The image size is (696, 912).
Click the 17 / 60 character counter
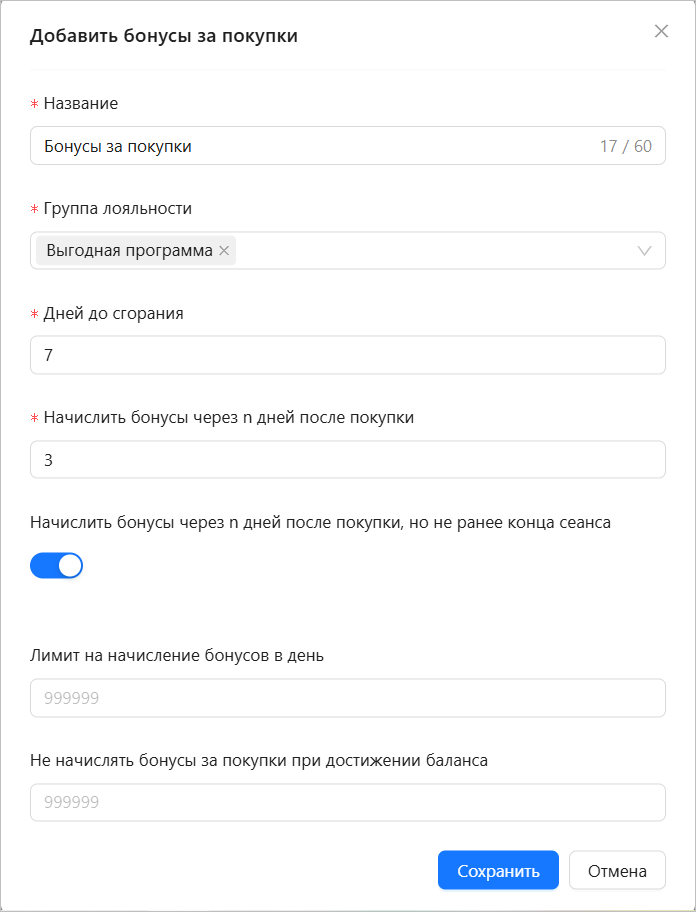[626, 146]
